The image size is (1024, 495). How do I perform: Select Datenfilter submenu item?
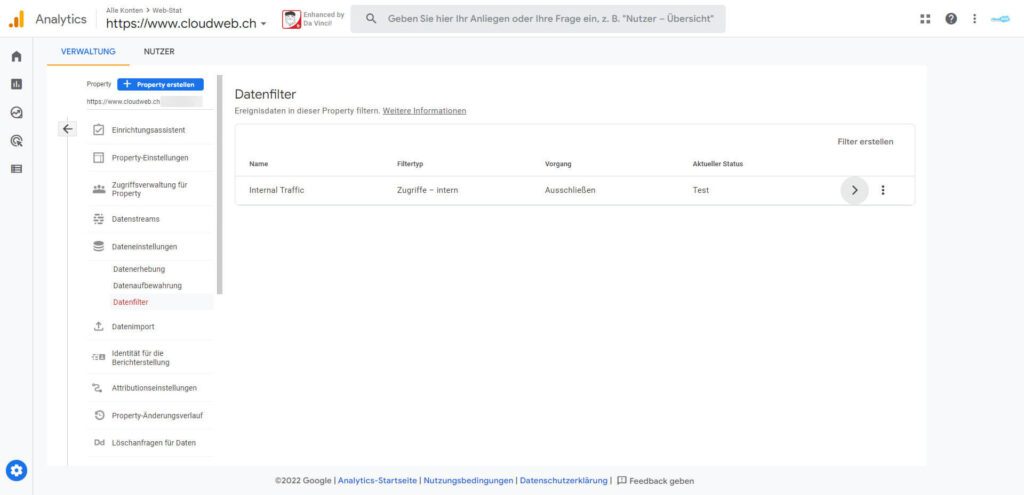point(131,302)
